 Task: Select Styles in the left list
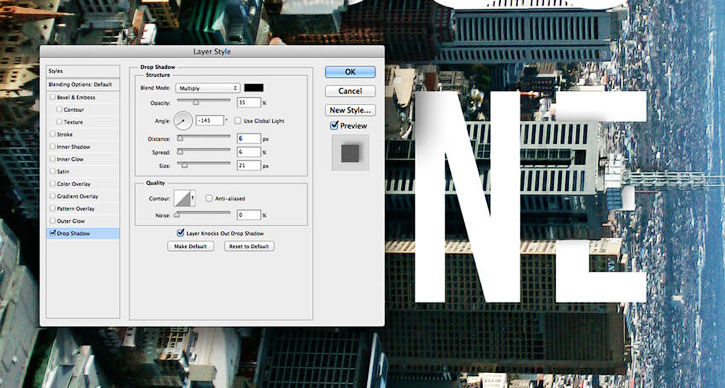[x=83, y=71]
